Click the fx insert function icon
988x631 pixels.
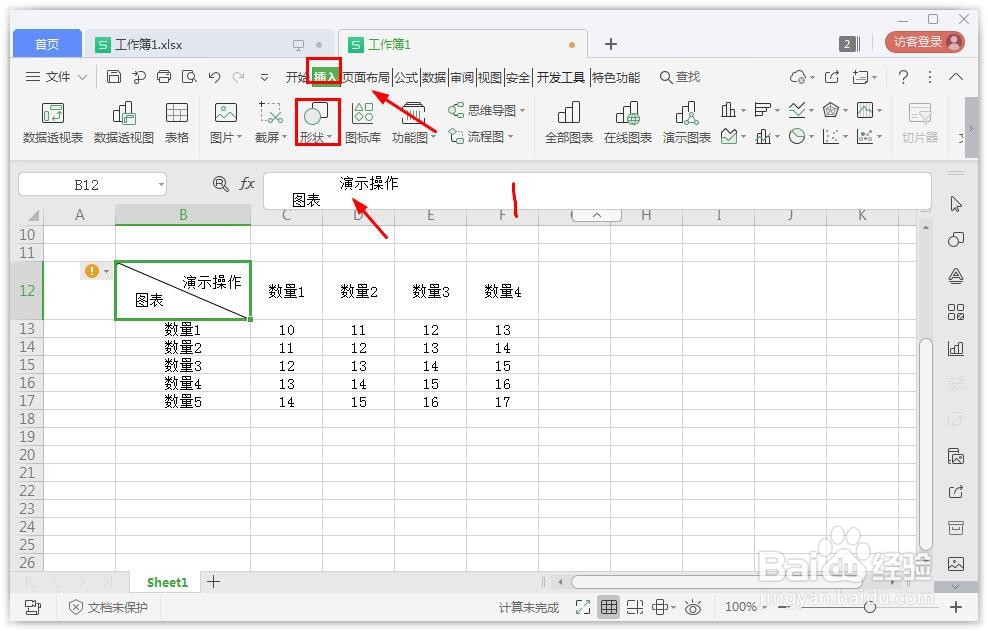click(247, 184)
